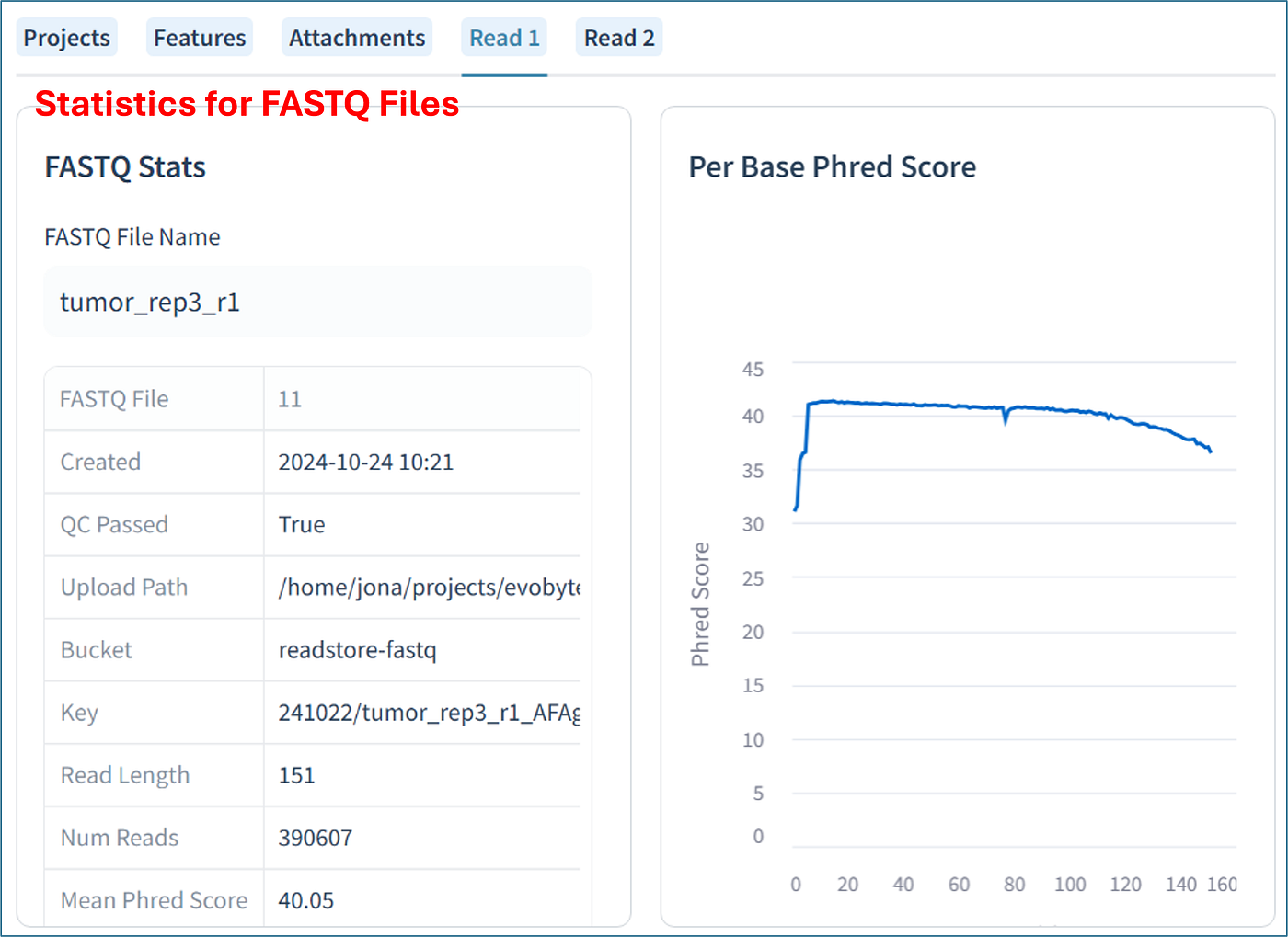Click the Phred Score y-axis label

click(700, 604)
